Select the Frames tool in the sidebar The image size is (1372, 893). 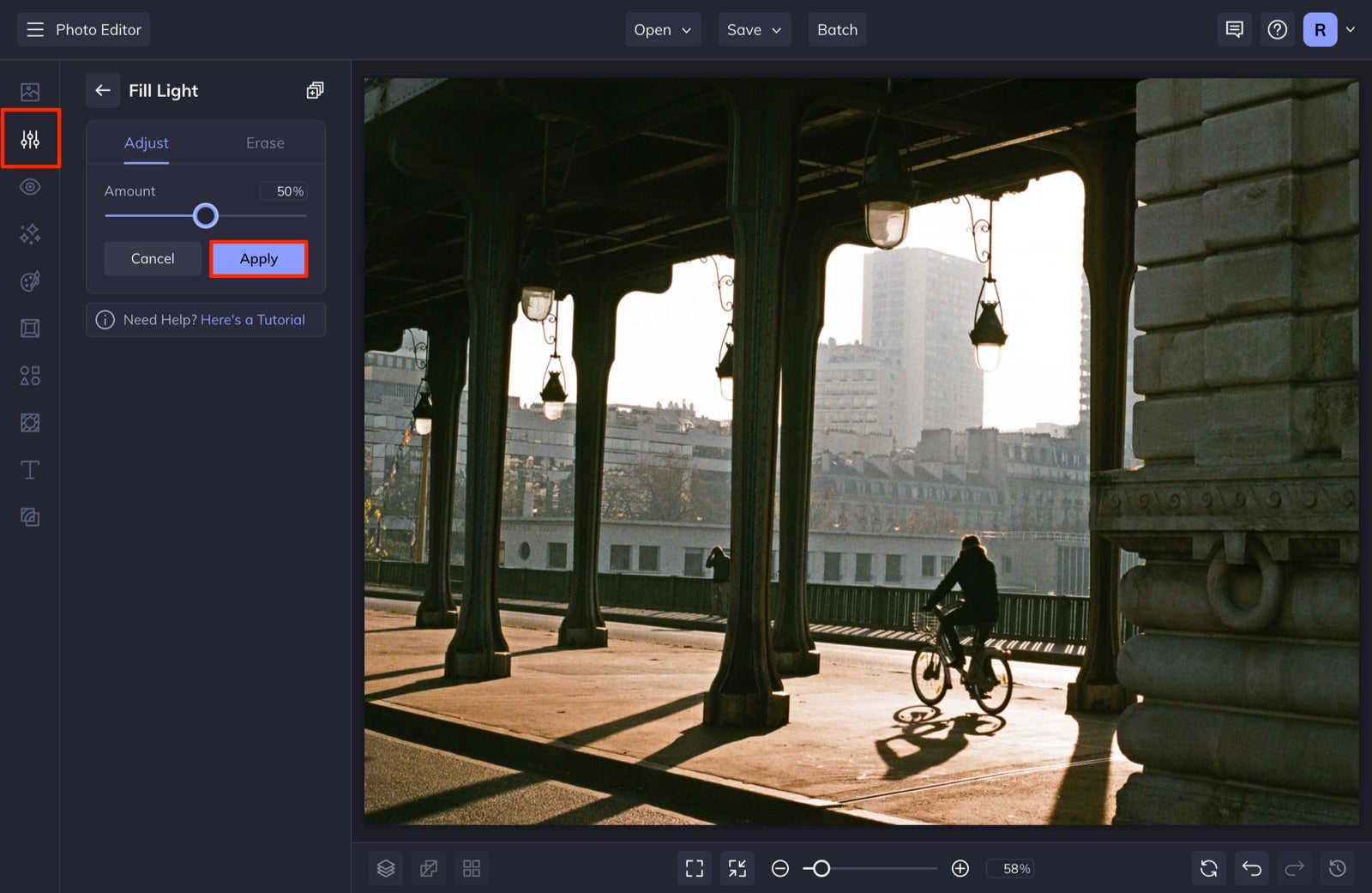point(30,328)
